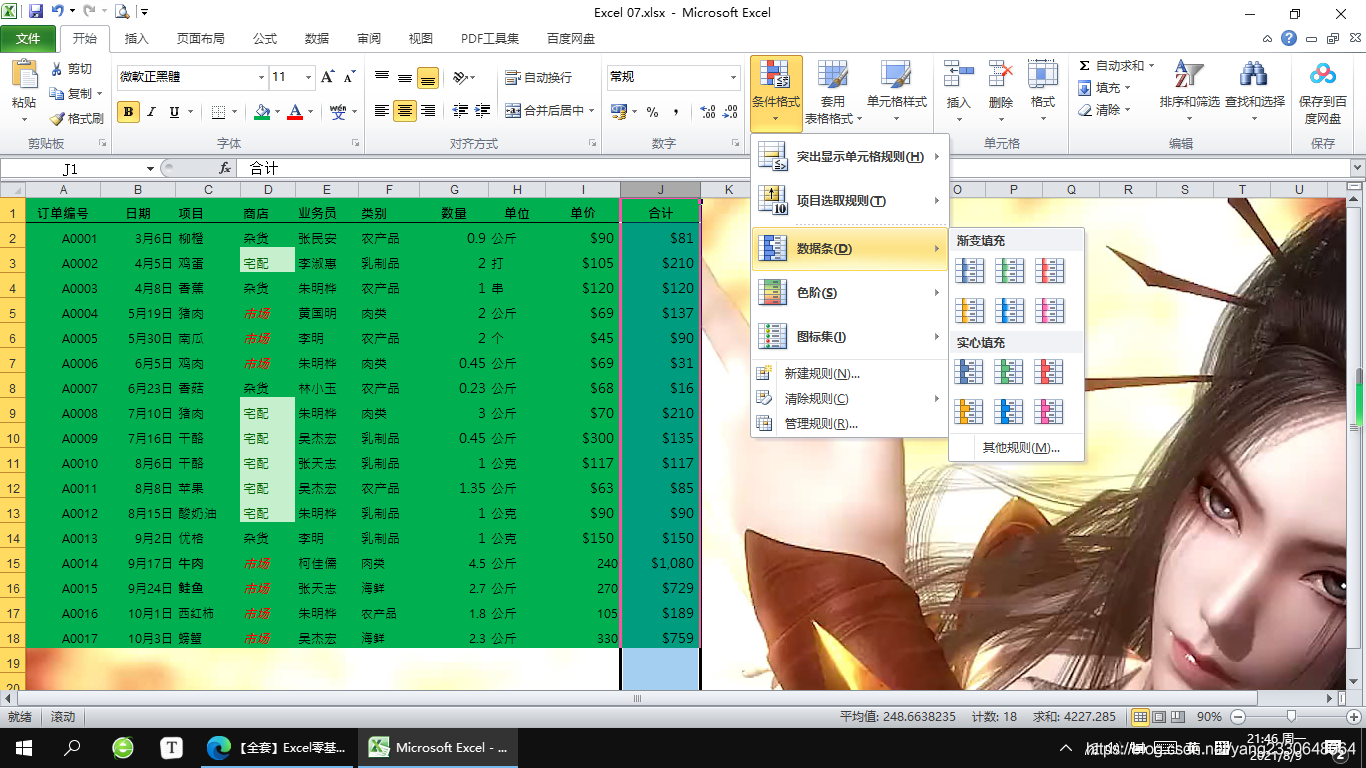This screenshot has width=1366, height=768.
Task: Toggle top vertical alignment
Action: 382,77
